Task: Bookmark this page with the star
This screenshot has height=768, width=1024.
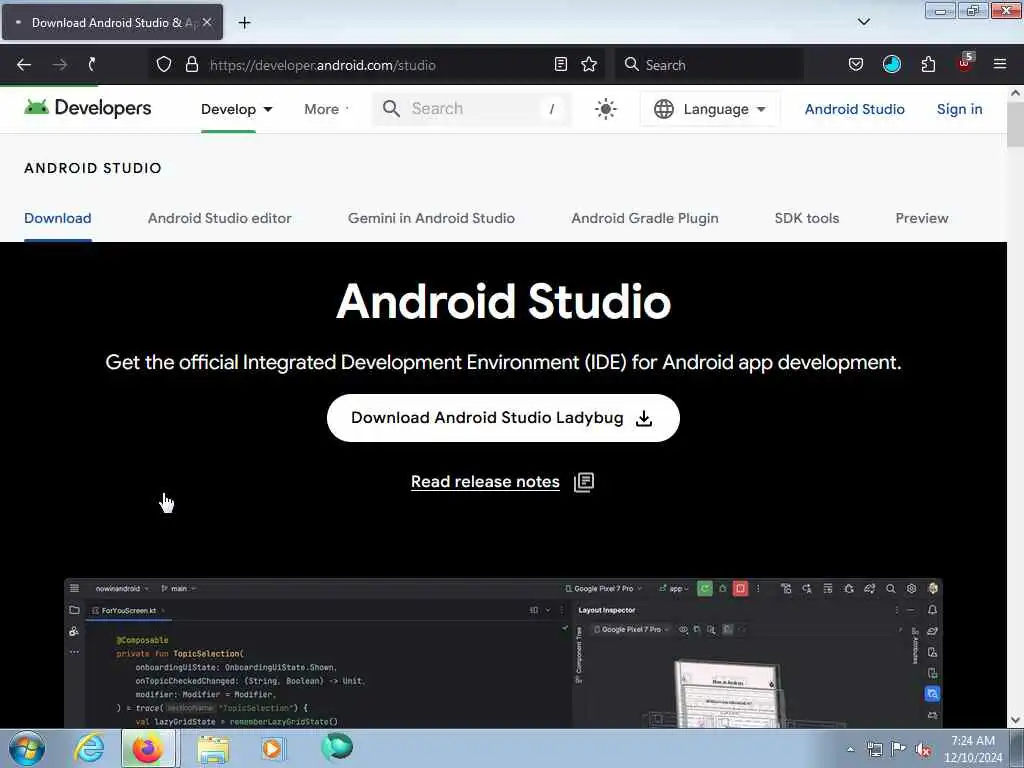Action: (589, 65)
